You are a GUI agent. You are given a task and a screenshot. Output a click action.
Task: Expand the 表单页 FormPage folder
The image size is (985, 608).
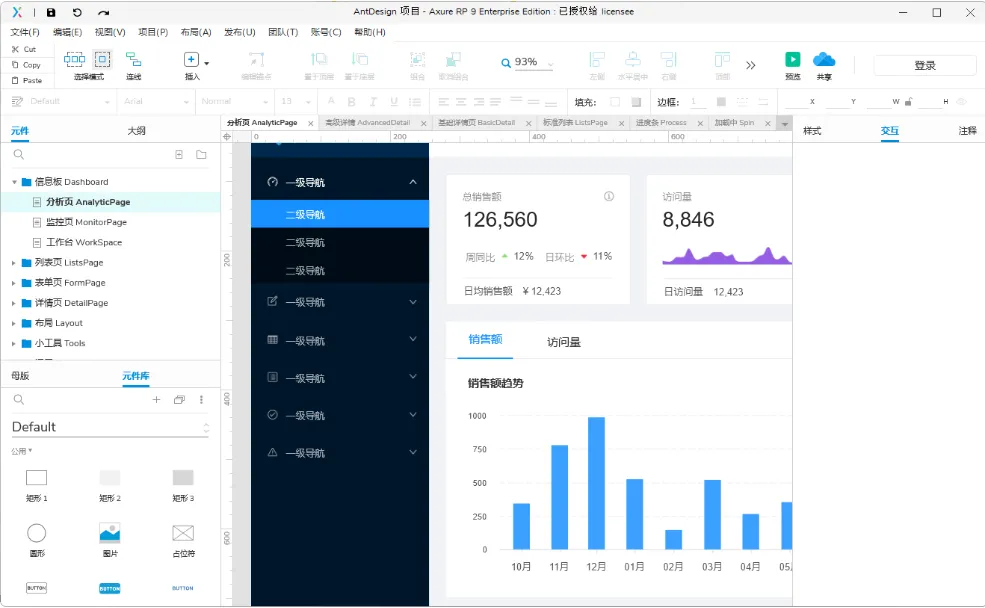(x=13, y=283)
